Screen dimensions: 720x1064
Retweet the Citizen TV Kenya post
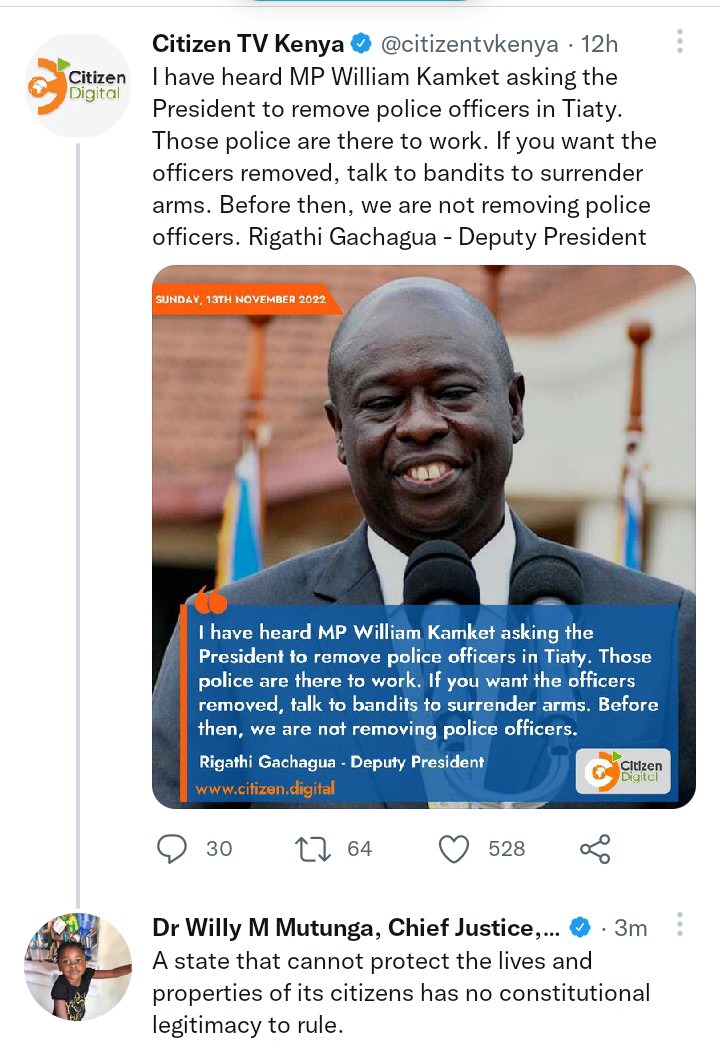click(x=313, y=849)
